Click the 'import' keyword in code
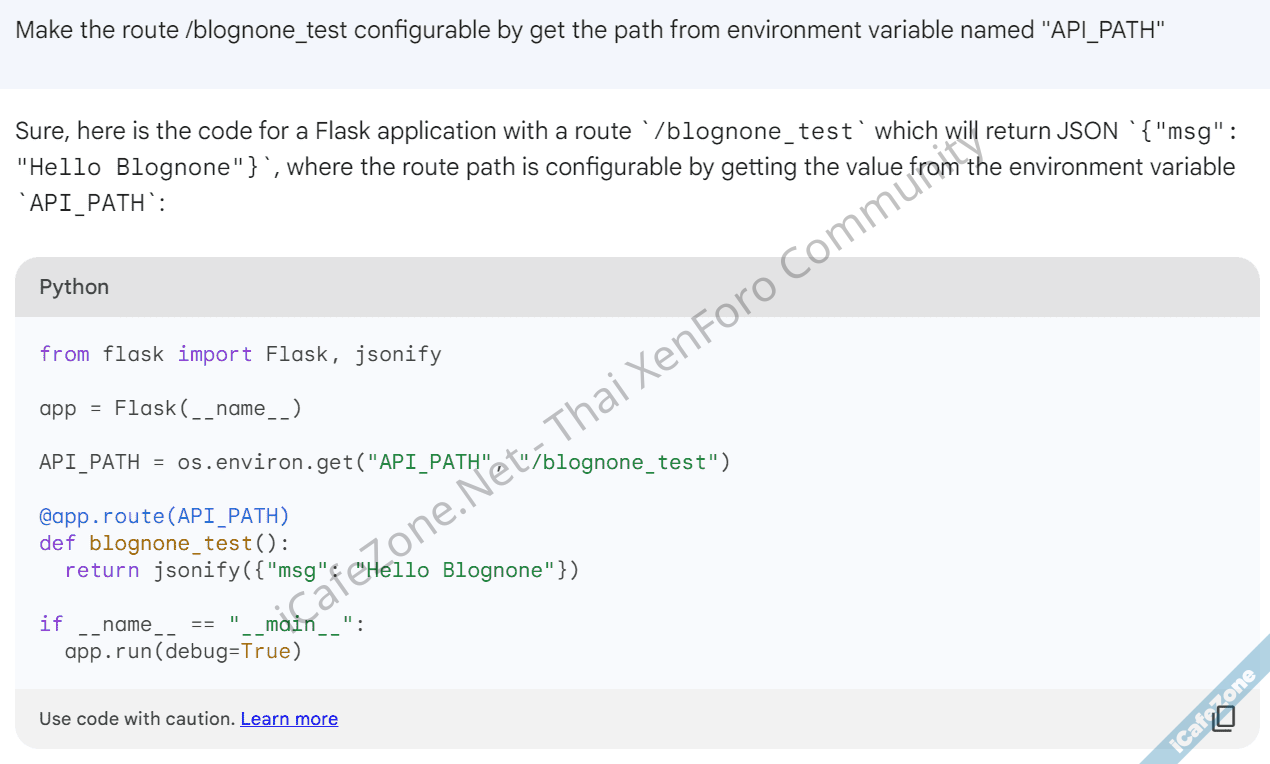 [x=215, y=354]
